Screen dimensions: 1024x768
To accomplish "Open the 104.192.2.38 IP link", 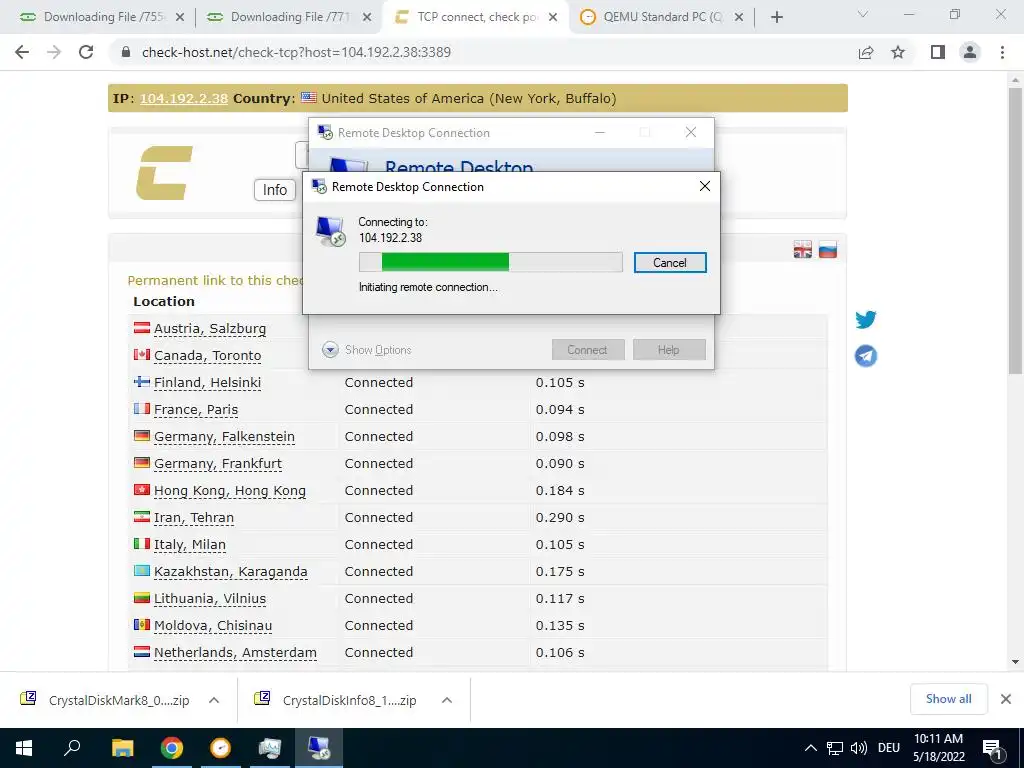I will (x=184, y=99).
